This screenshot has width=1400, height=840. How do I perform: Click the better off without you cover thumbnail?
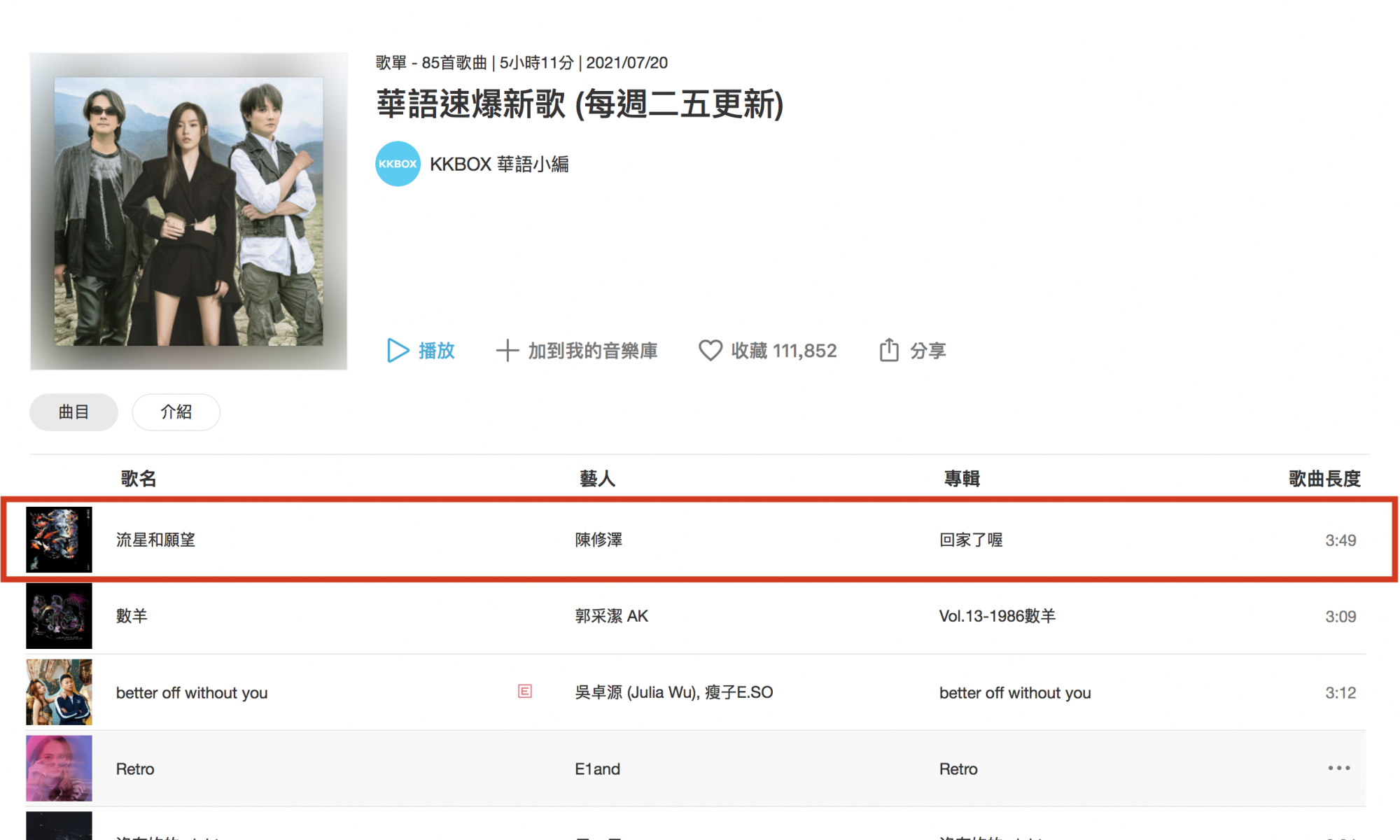[59, 692]
